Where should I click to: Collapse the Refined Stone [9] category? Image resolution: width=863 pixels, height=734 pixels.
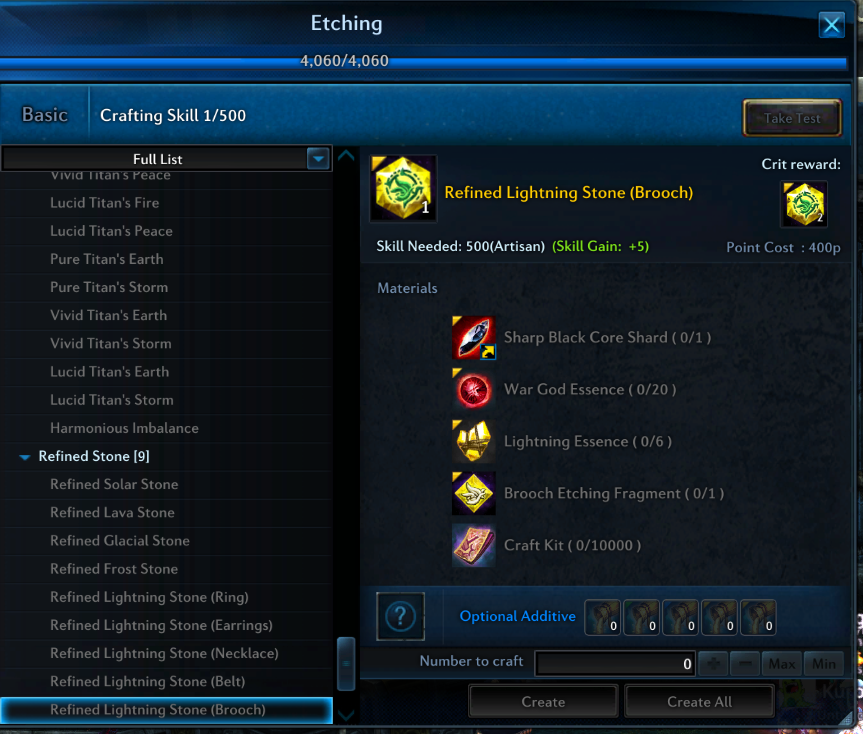click(24, 457)
